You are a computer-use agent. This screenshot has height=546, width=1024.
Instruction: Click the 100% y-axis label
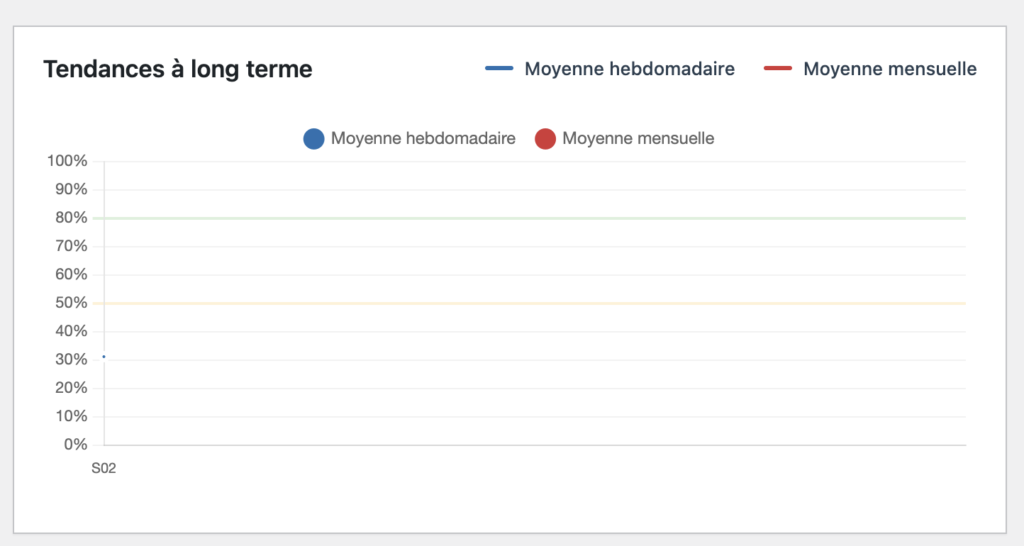click(67, 161)
